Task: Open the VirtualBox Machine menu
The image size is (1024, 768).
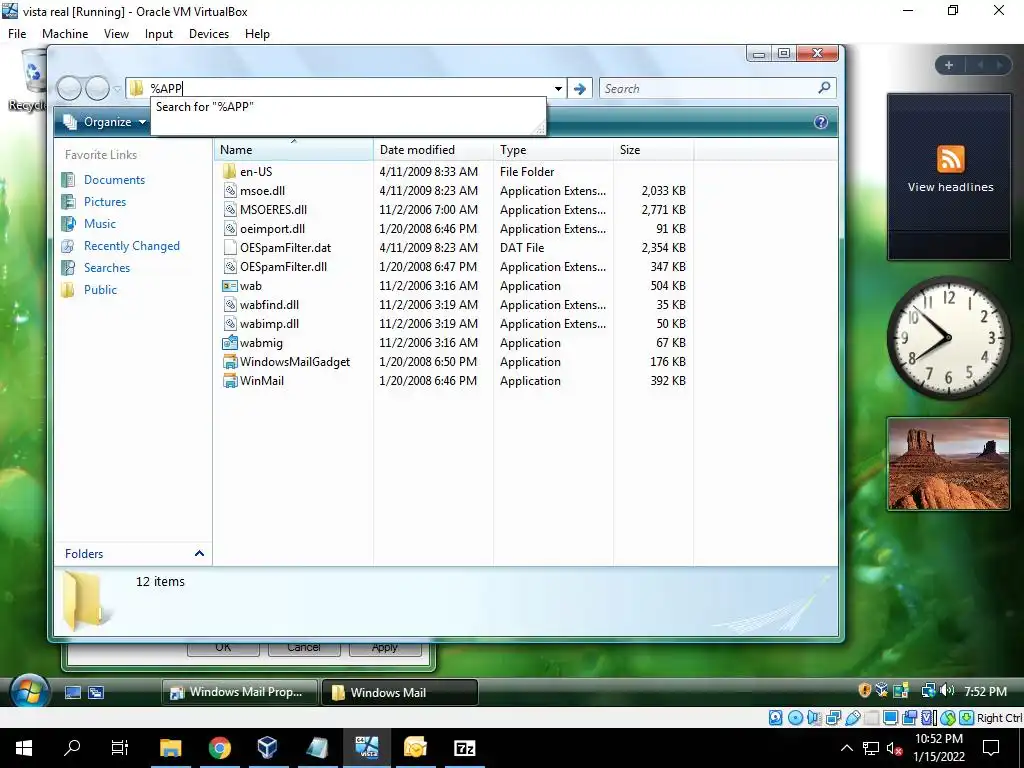Action: coord(65,34)
